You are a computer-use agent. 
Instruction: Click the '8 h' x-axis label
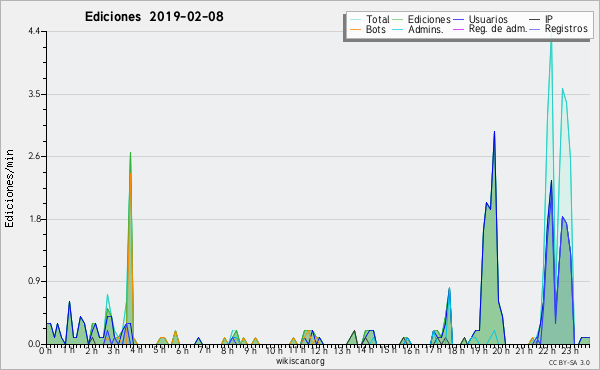point(227,350)
